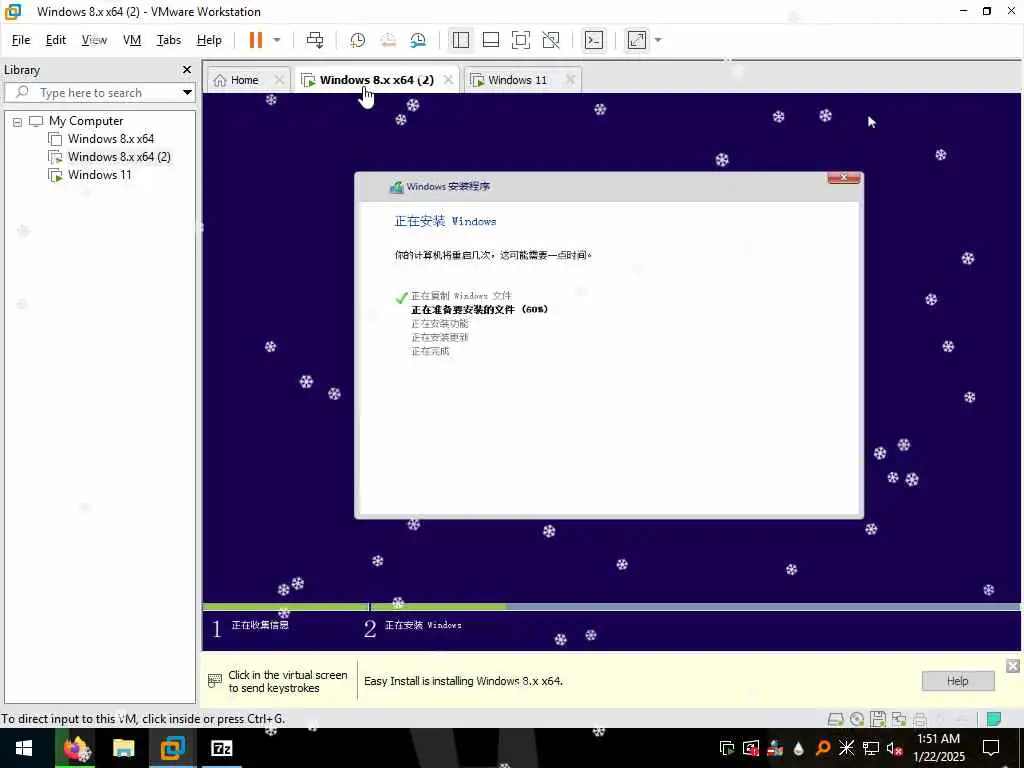Select Windows 8.x x64 (2) in the library
This screenshot has height=768, width=1024.
point(119,157)
